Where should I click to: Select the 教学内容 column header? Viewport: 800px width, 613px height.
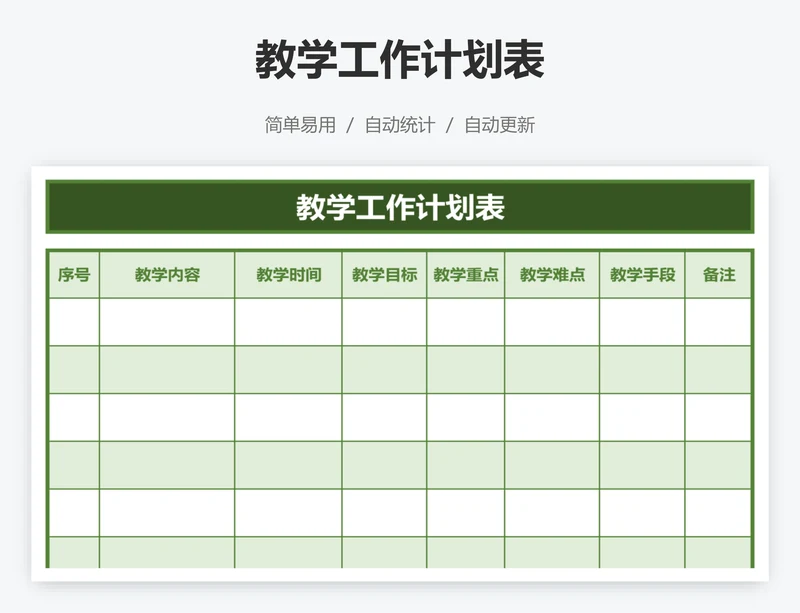tap(167, 275)
